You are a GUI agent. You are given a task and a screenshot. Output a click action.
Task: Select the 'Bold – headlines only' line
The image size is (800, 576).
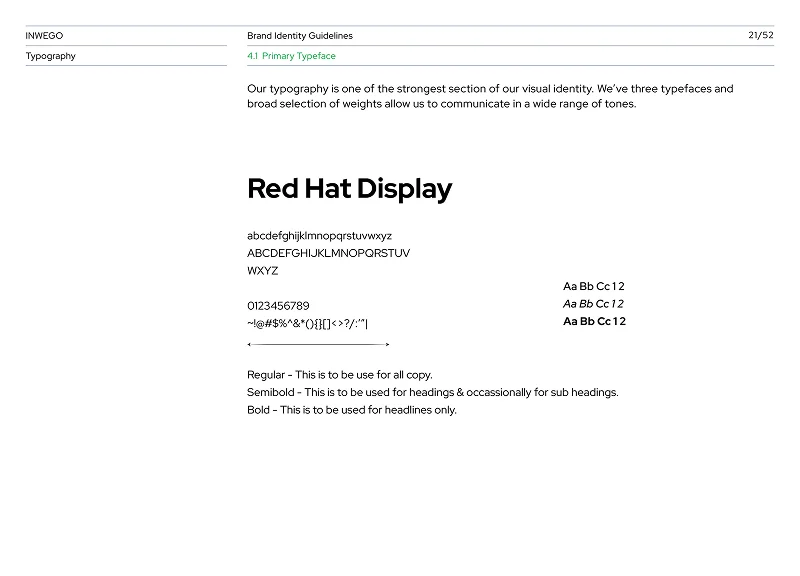click(x=352, y=410)
